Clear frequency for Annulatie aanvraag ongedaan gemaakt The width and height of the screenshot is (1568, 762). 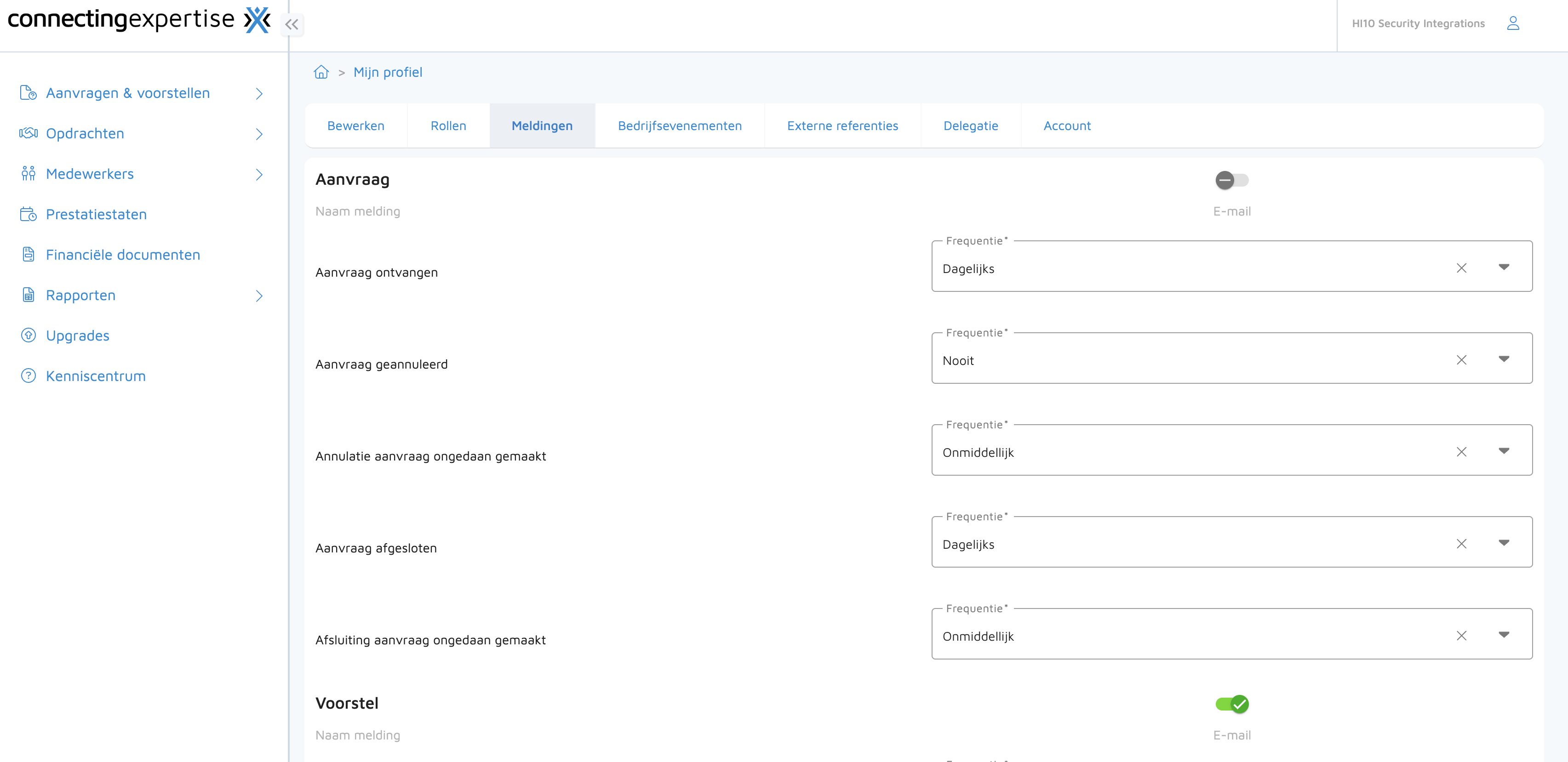[1461, 452]
